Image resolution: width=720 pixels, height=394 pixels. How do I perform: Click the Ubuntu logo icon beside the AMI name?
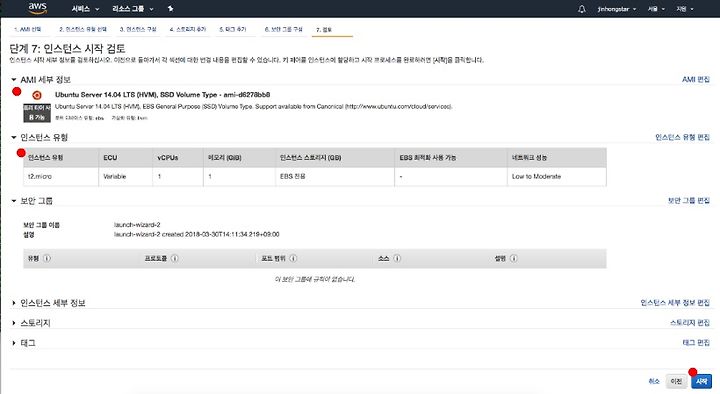(x=37, y=95)
